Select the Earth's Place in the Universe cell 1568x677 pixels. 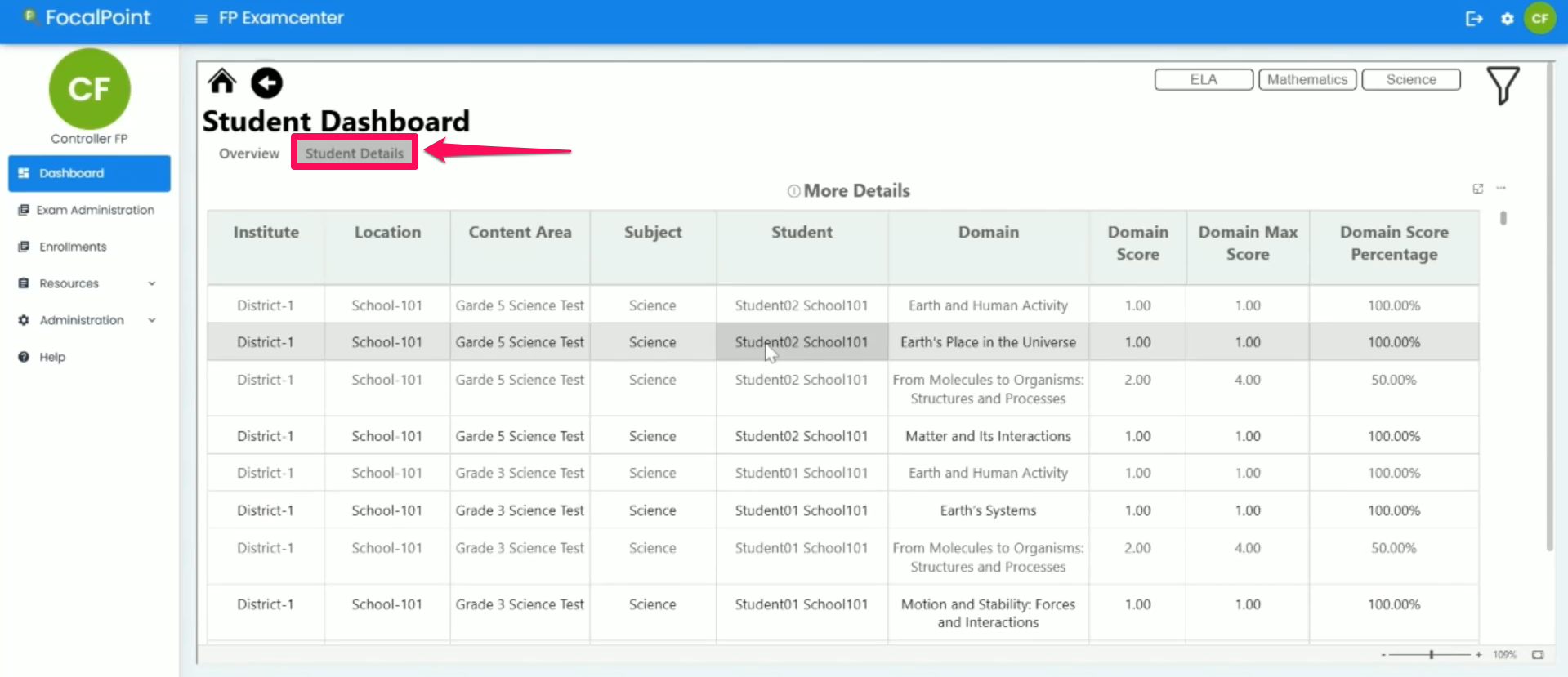989,342
